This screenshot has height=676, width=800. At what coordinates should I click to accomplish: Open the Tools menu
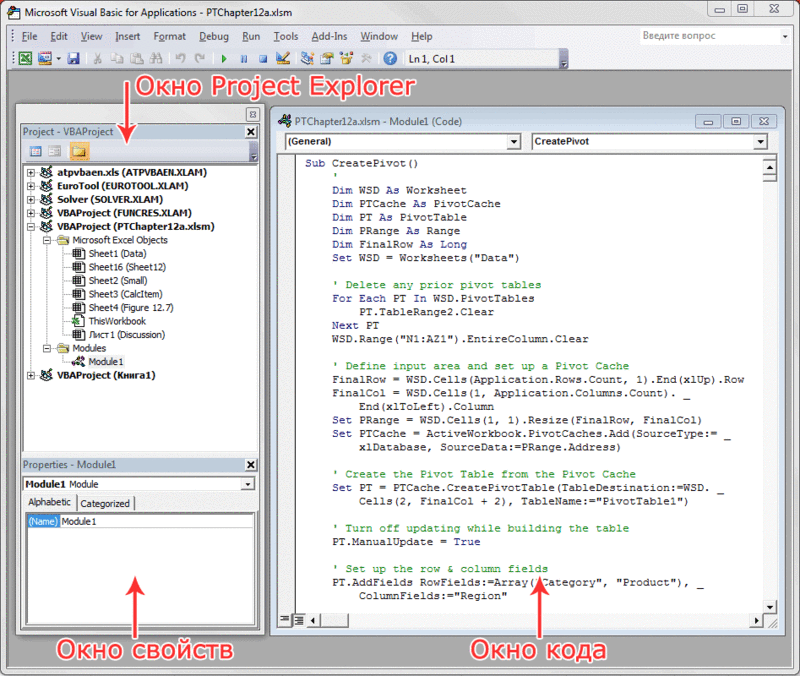pyautogui.click(x=286, y=36)
